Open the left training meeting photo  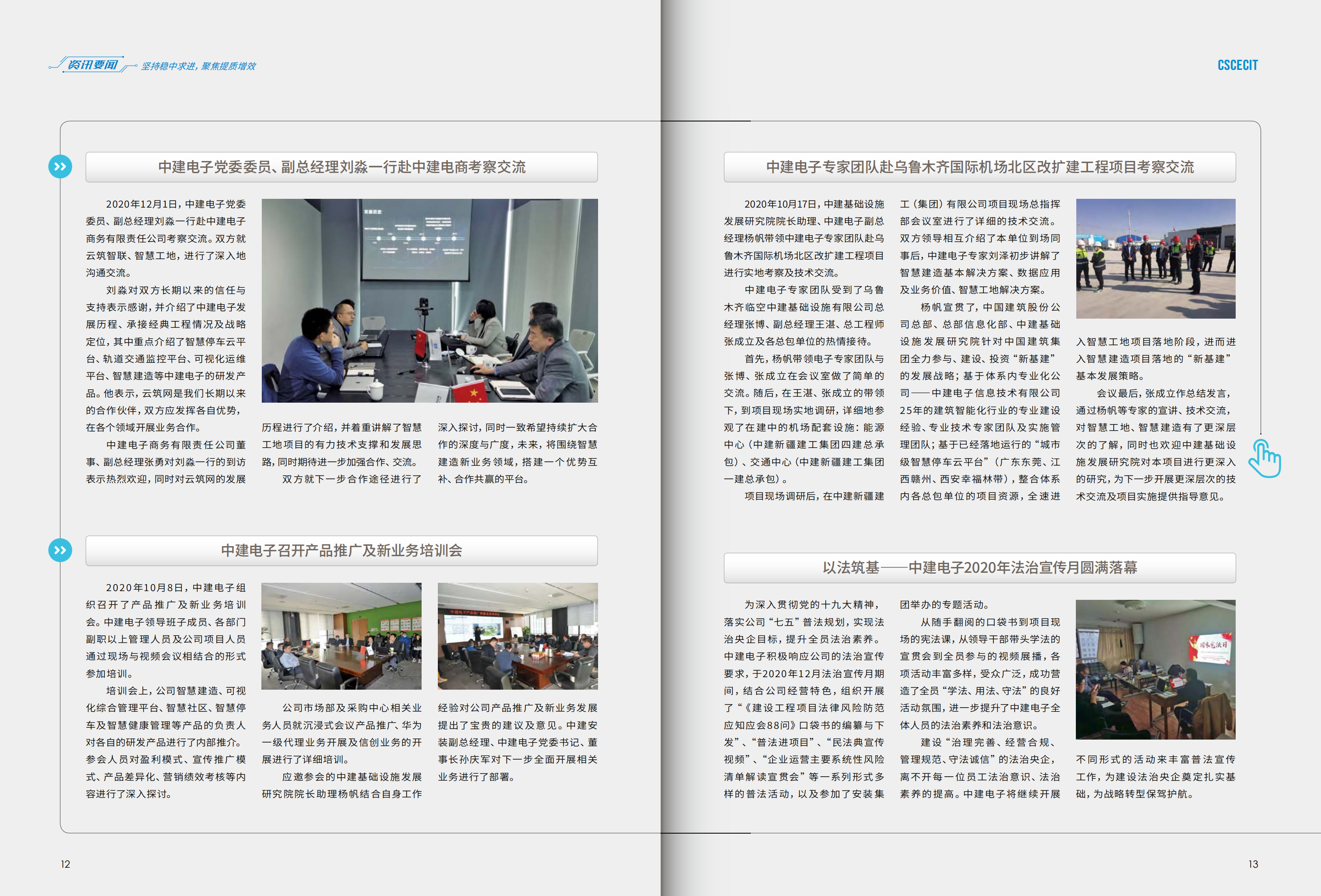point(342,636)
